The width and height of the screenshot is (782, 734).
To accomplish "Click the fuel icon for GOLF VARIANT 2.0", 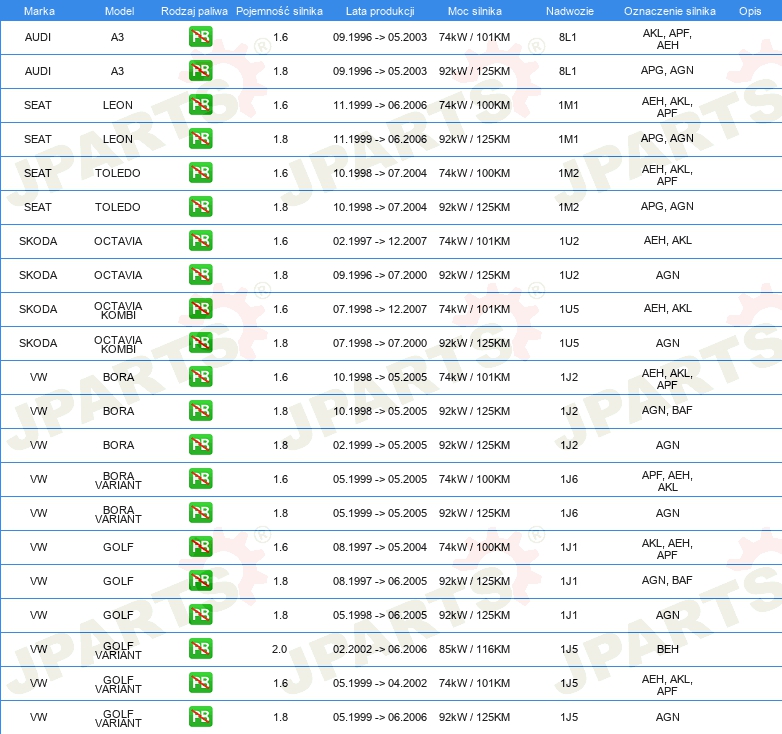I will tap(200, 649).
